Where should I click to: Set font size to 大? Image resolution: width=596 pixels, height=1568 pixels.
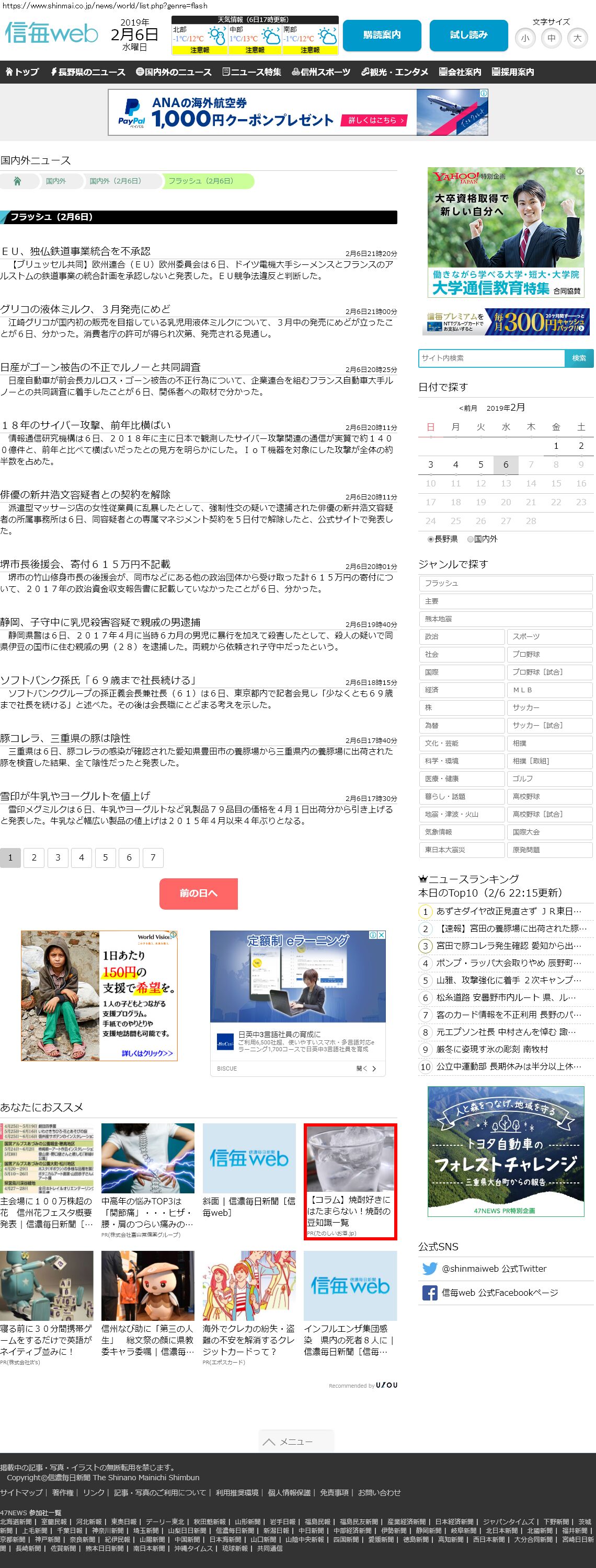tap(577, 38)
